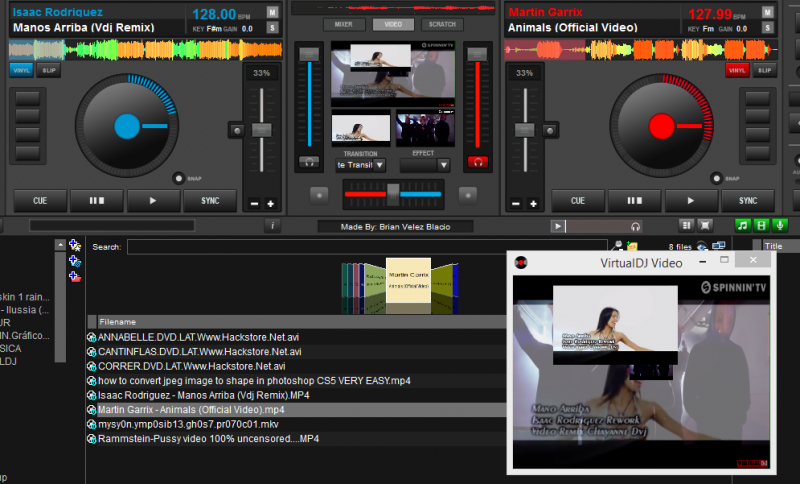Image resolution: width=800 pixels, height=484 pixels.
Task: Click the left deck M button
Action: click(272, 12)
